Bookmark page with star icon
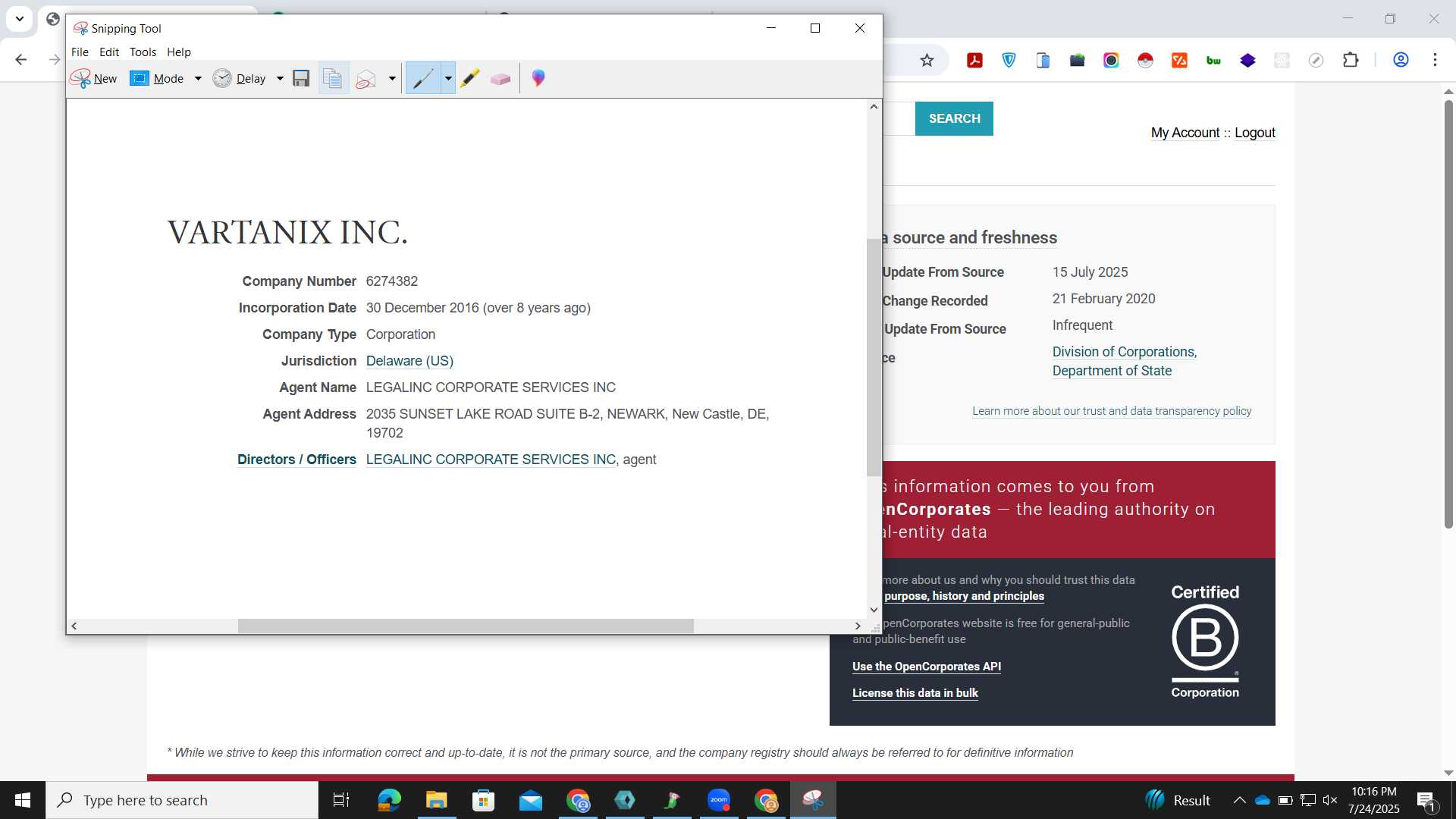Image resolution: width=1456 pixels, height=819 pixels. point(927,60)
